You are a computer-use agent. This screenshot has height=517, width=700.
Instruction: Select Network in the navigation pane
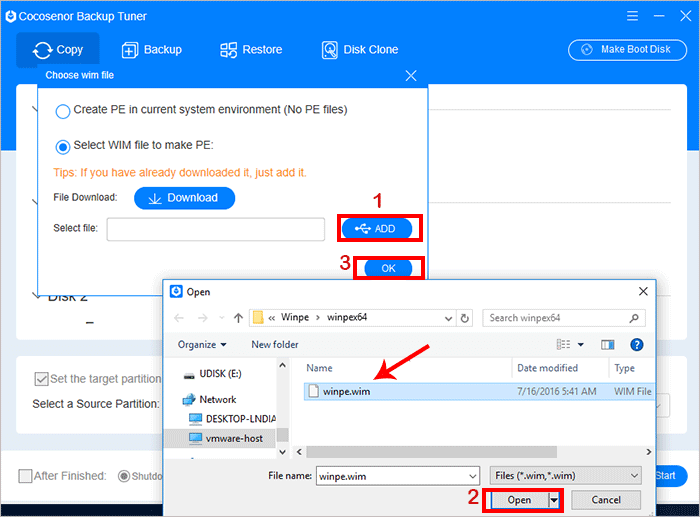click(217, 400)
